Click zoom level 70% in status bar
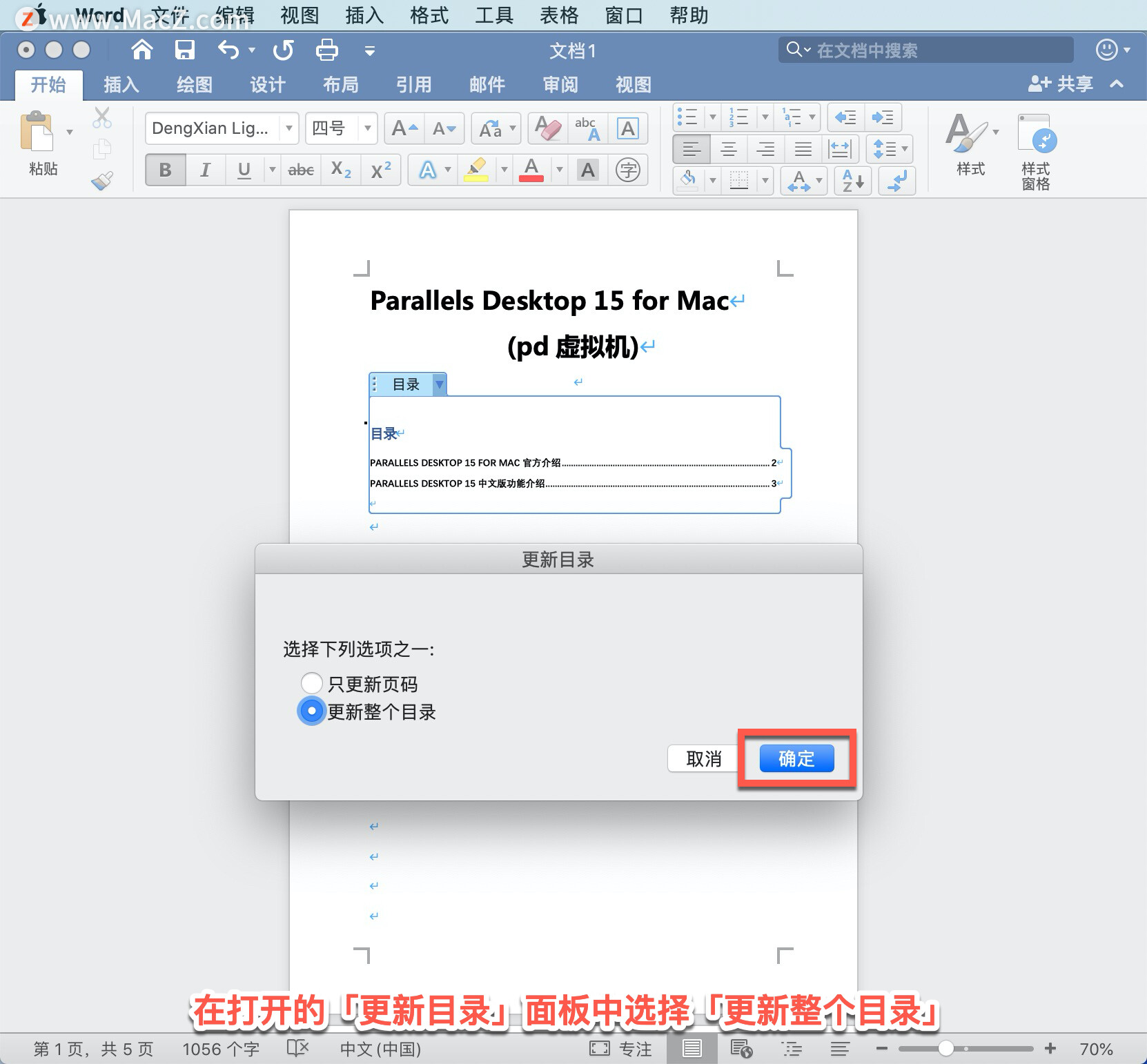The image size is (1147, 1064). pos(1096,1049)
